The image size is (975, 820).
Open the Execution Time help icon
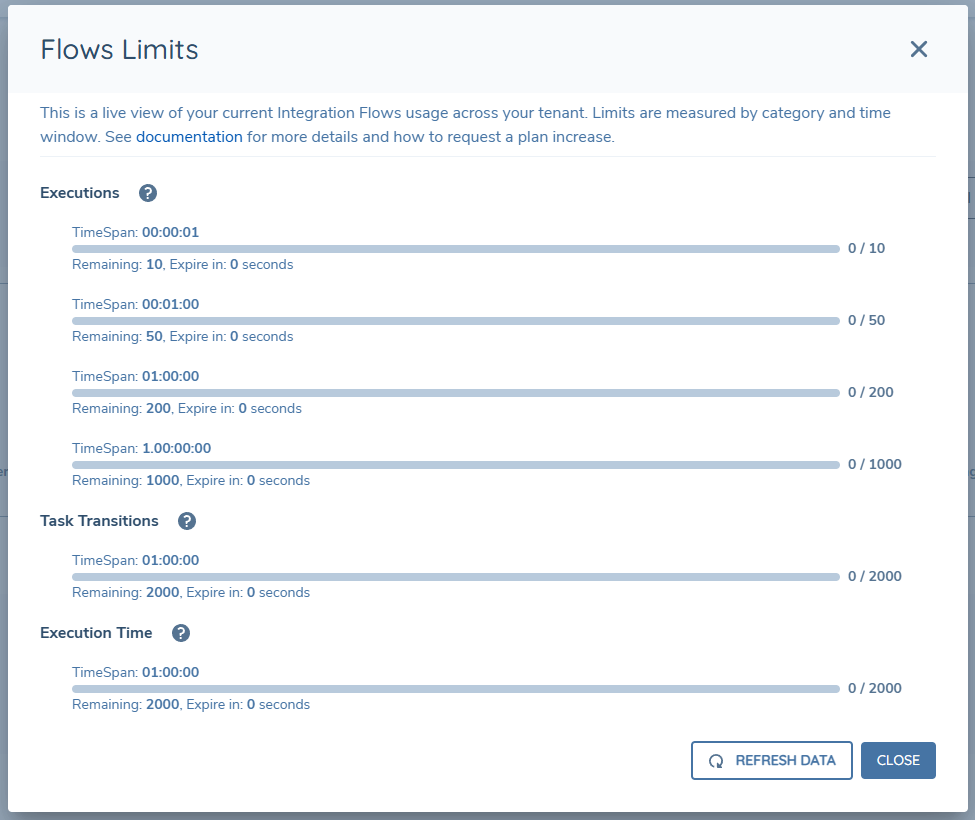181,633
